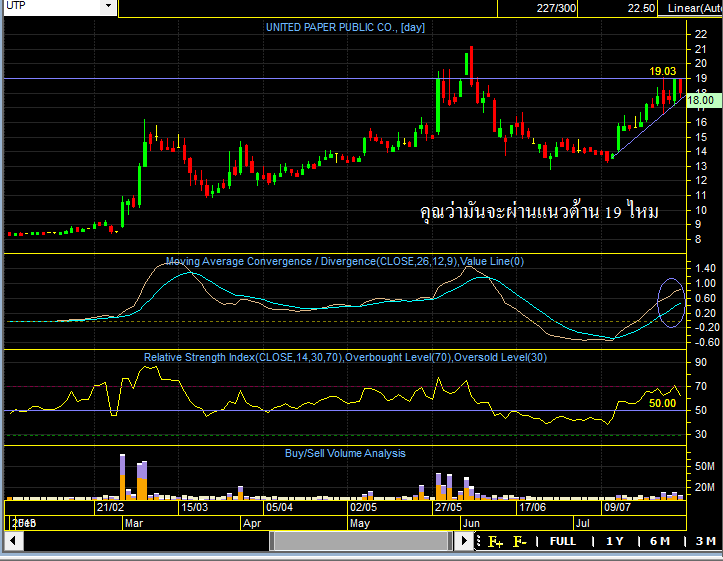Click the Mar month label
The height and width of the screenshot is (561, 723).
tap(134, 524)
